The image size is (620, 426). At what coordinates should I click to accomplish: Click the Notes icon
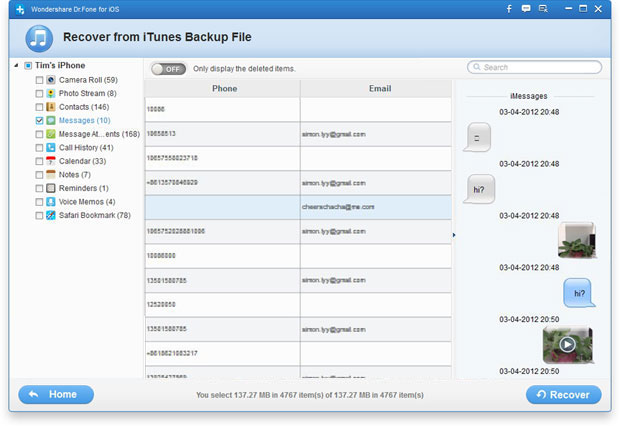click(51, 174)
